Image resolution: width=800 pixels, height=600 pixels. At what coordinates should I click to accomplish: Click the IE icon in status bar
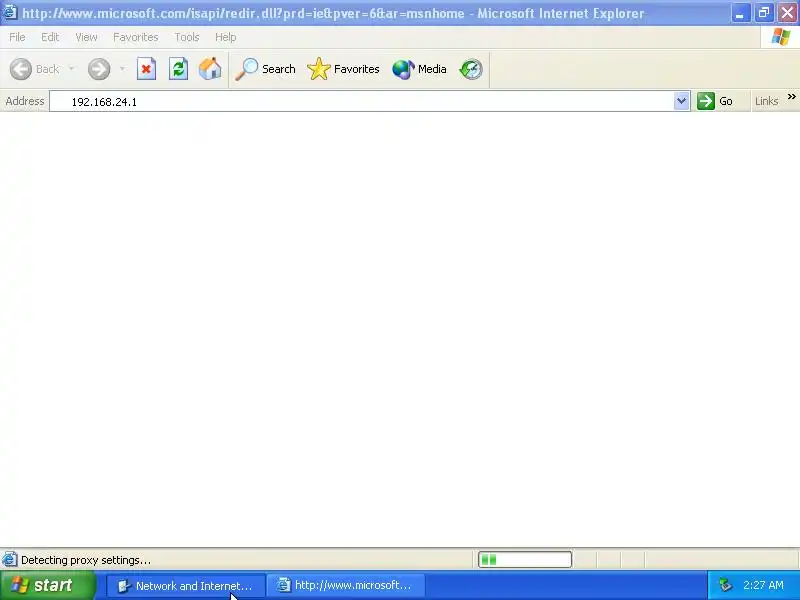(9, 560)
